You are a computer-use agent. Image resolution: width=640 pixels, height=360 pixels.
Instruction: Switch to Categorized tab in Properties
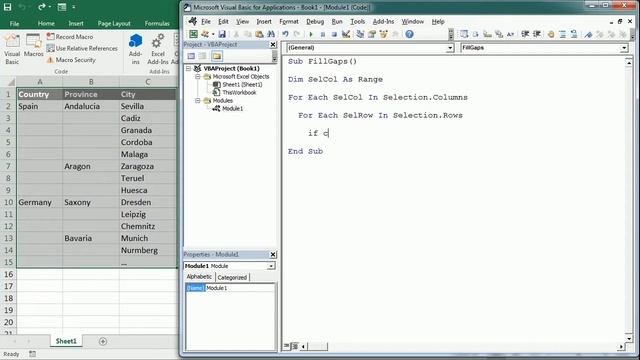(x=232, y=278)
